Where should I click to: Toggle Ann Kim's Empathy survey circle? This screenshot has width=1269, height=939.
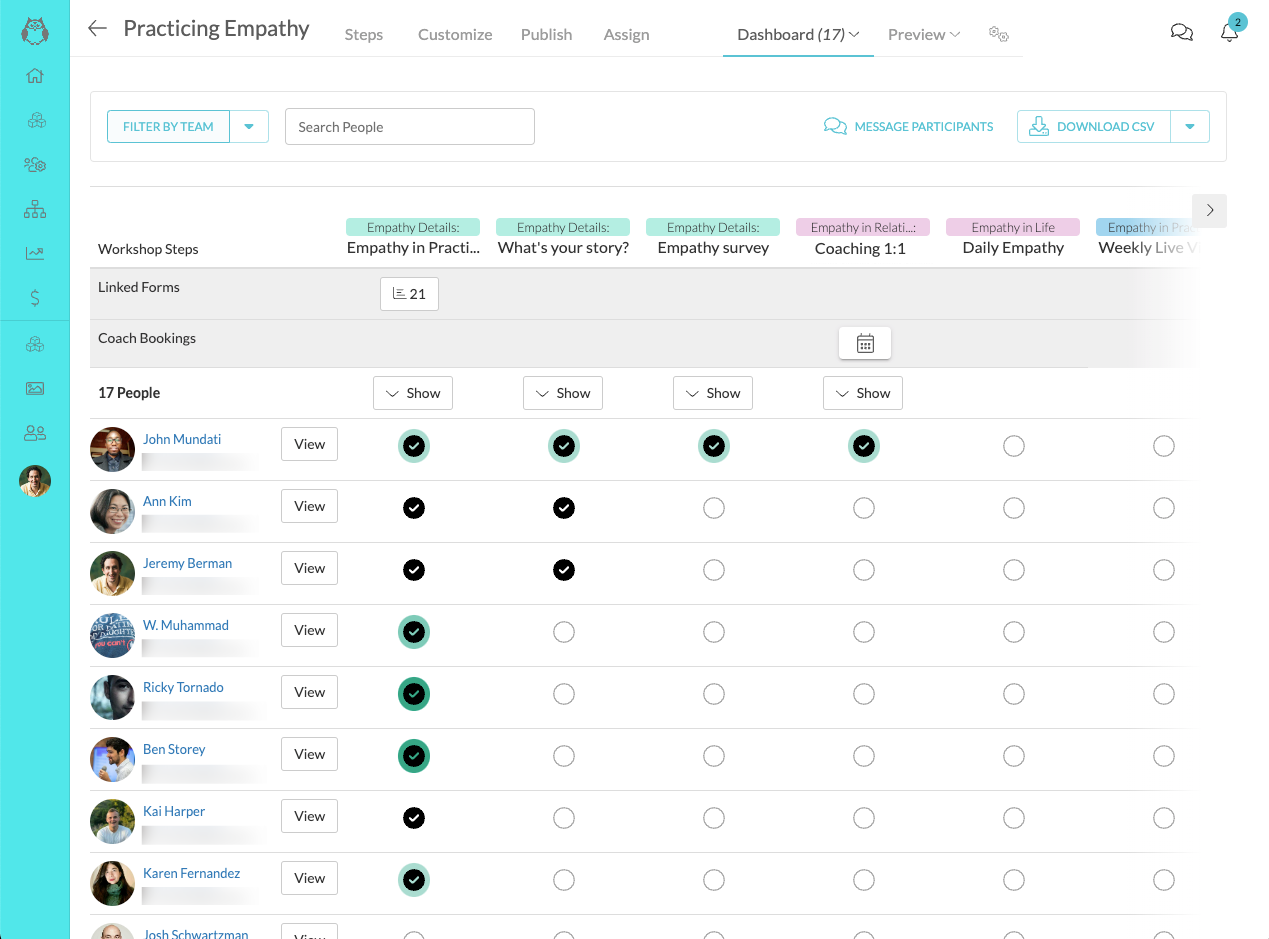pyautogui.click(x=714, y=508)
